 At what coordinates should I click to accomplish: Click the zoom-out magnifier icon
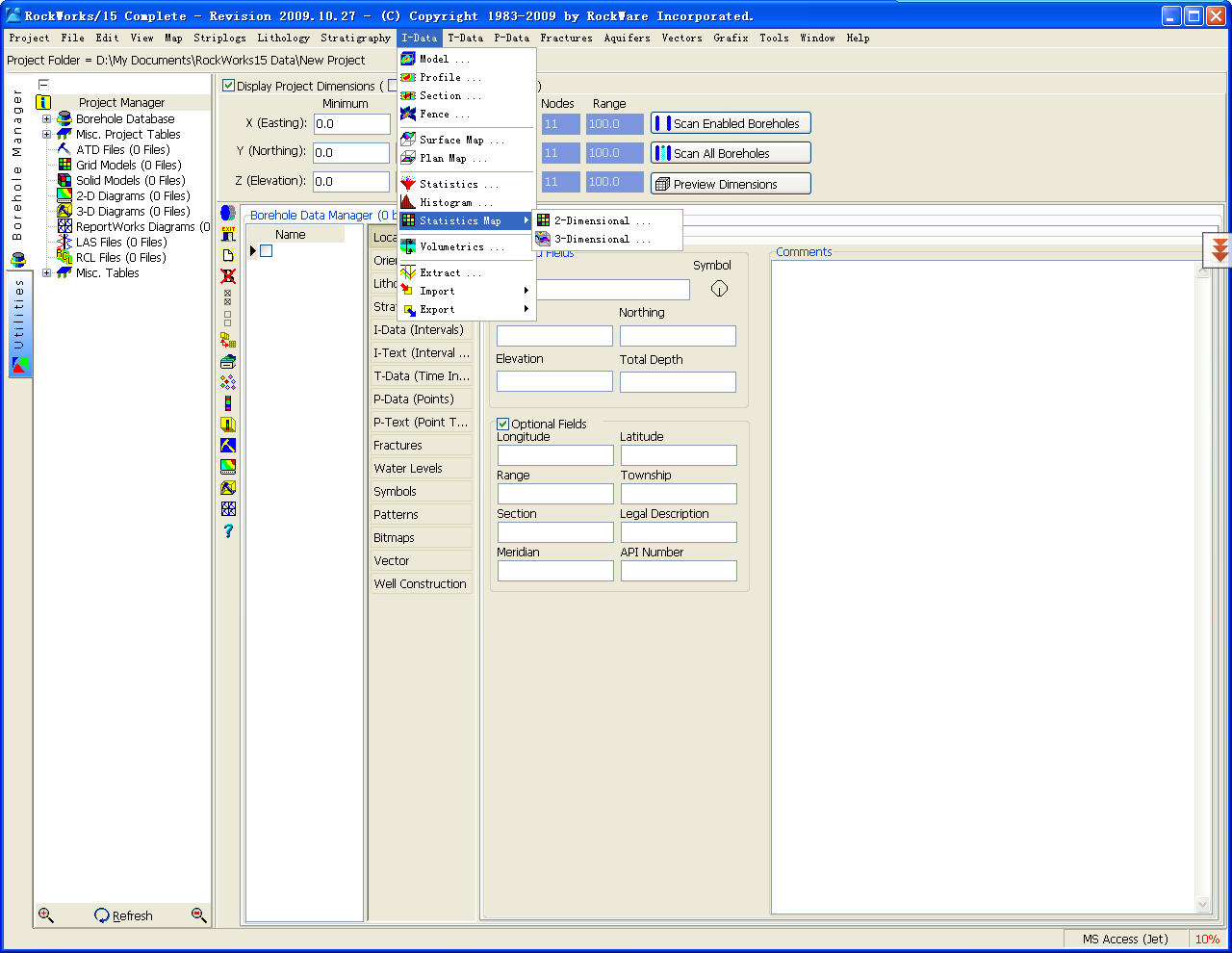[x=199, y=914]
